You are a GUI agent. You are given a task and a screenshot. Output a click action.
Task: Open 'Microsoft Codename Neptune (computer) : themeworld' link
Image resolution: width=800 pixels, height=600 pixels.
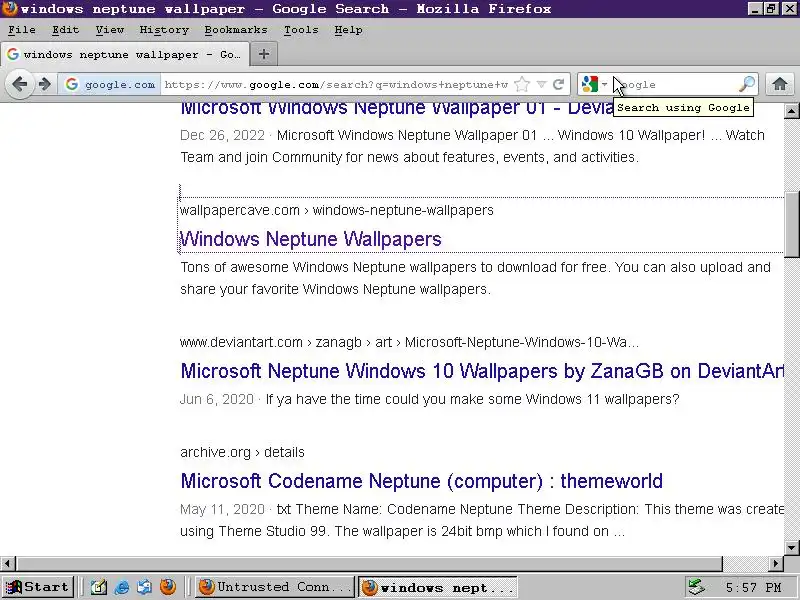[x=421, y=481]
